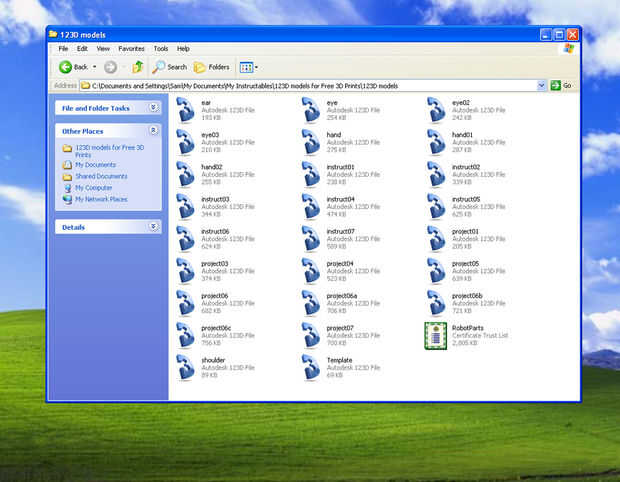The height and width of the screenshot is (482, 620).
Task: Maximize the 123D models window
Action: [x=559, y=35]
